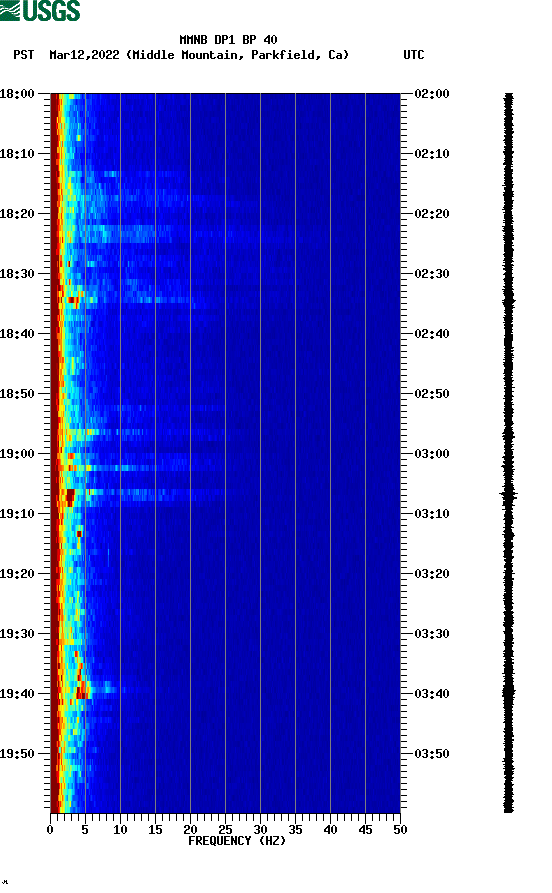Image resolution: width=552 pixels, height=893 pixels.
Task: Click the FREQUENCY (HZ) axis label
Action: tap(237, 841)
